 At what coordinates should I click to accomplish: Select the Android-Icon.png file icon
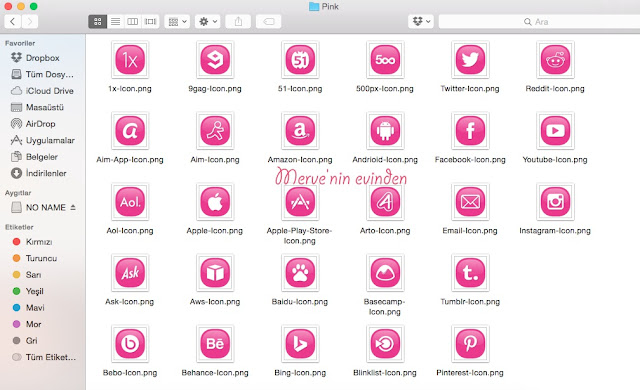[385, 131]
